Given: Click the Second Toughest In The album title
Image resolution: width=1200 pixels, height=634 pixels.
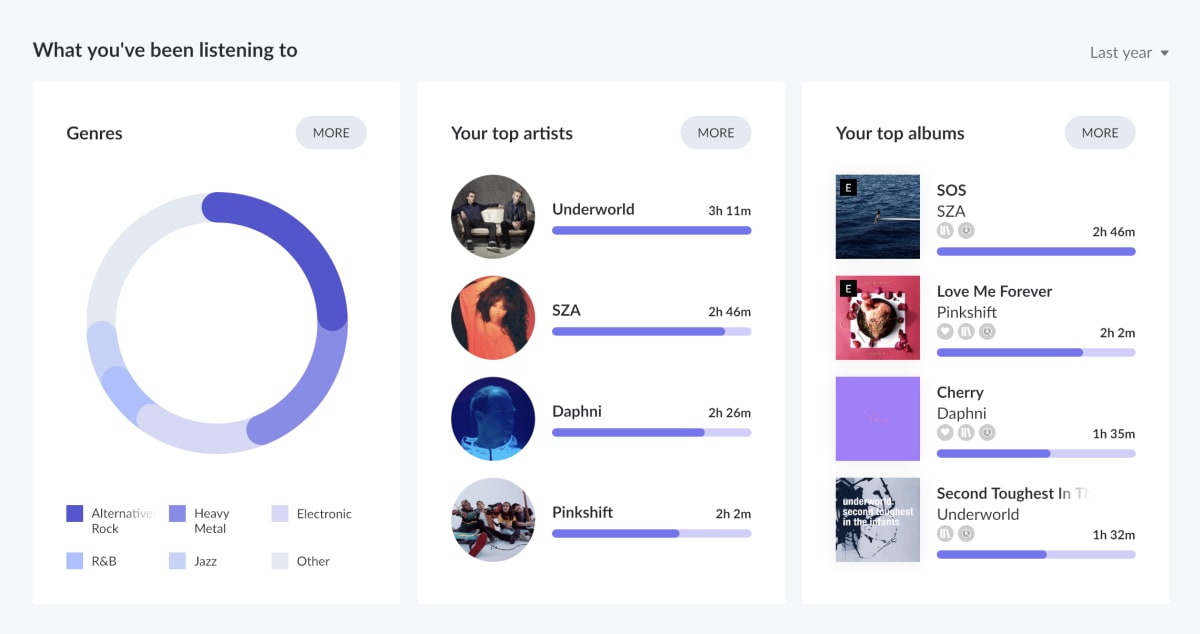Looking at the screenshot, I should 1012,493.
